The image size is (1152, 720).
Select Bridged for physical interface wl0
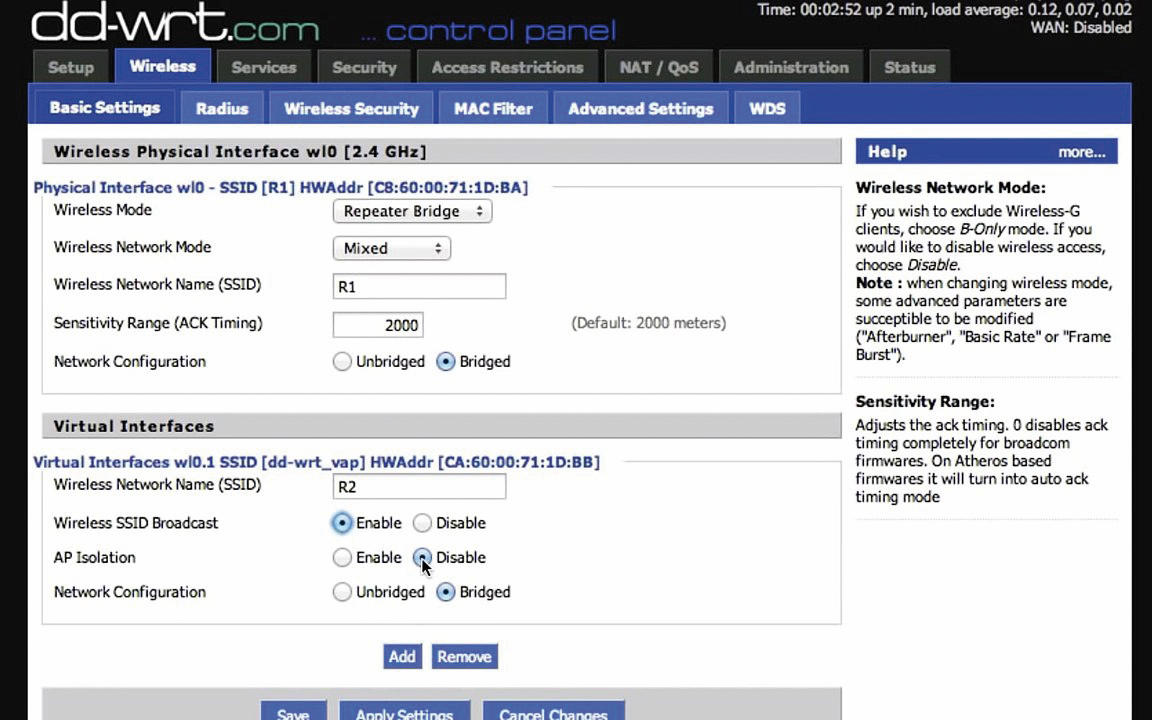pos(445,361)
